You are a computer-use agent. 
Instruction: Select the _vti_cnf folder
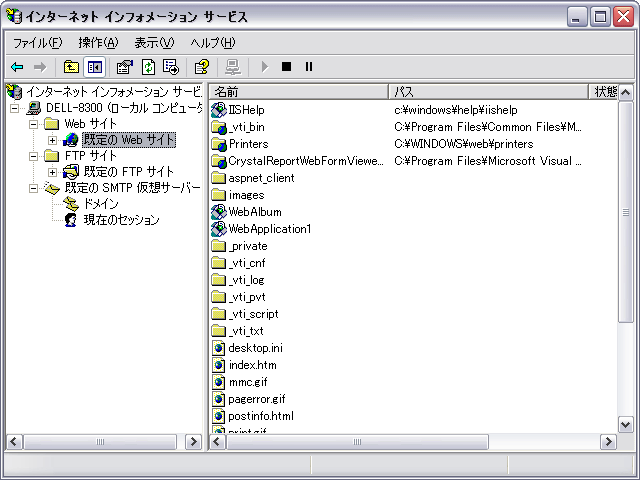[247, 263]
